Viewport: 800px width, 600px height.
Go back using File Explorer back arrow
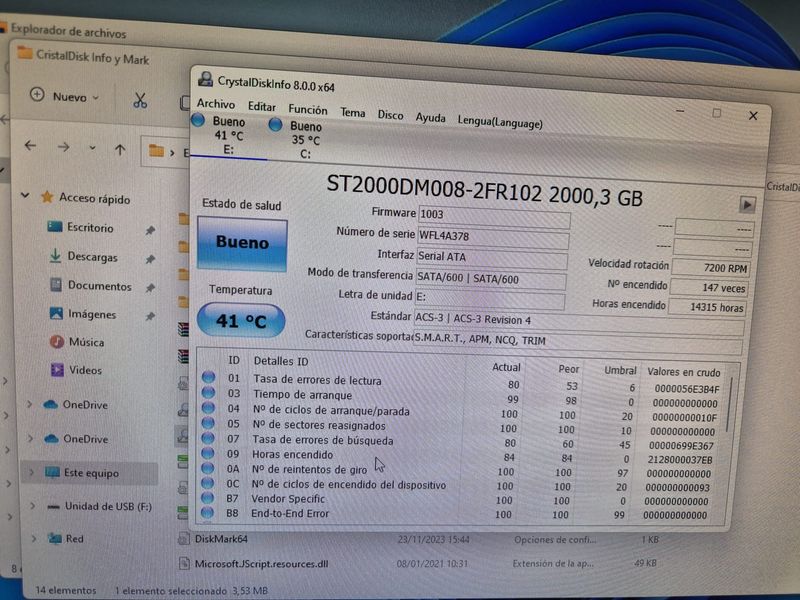(x=31, y=146)
